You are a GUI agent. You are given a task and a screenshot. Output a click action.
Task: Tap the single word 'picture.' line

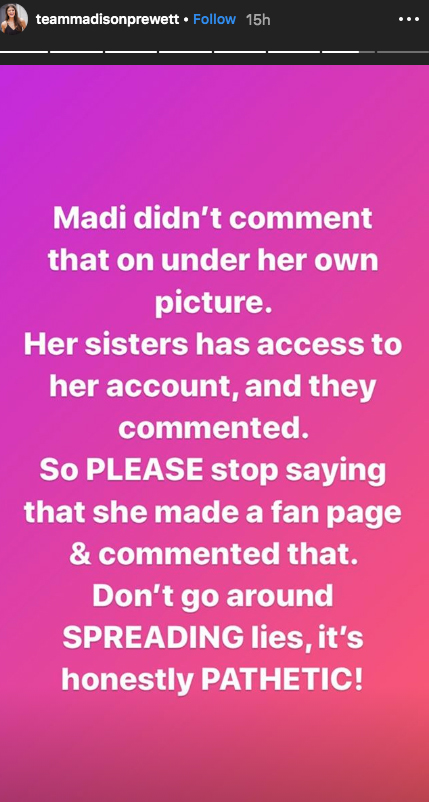pos(212,304)
